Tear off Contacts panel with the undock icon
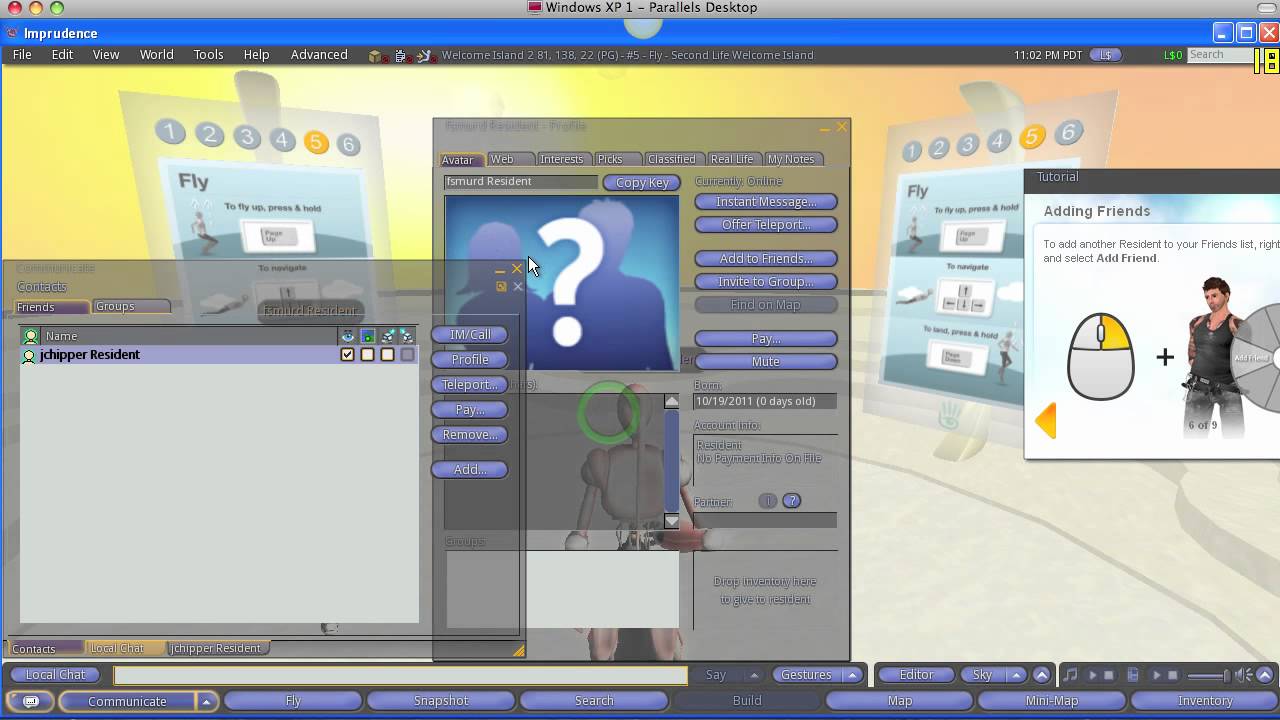This screenshot has height=720, width=1280. [501, 287]
